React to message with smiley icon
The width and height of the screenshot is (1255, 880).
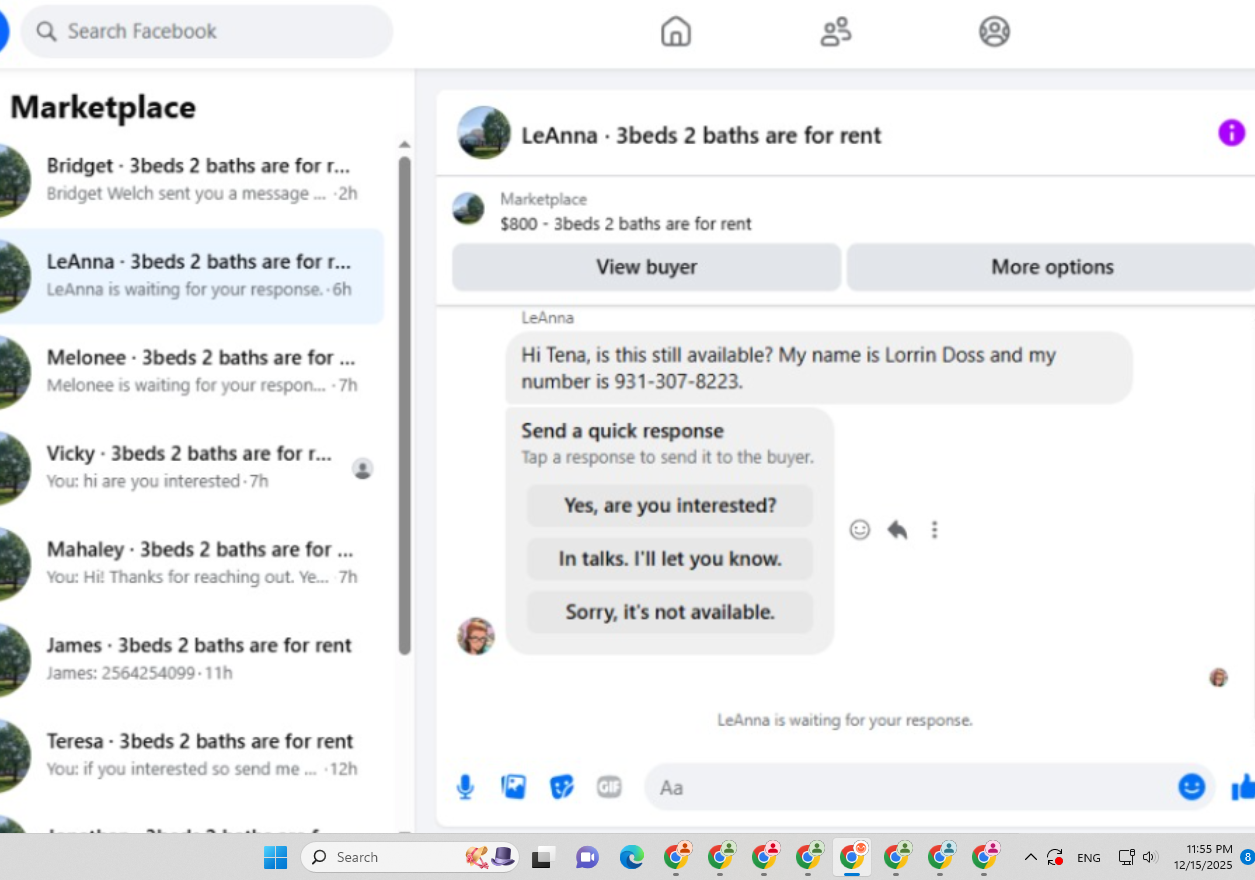tap(860, 530)
